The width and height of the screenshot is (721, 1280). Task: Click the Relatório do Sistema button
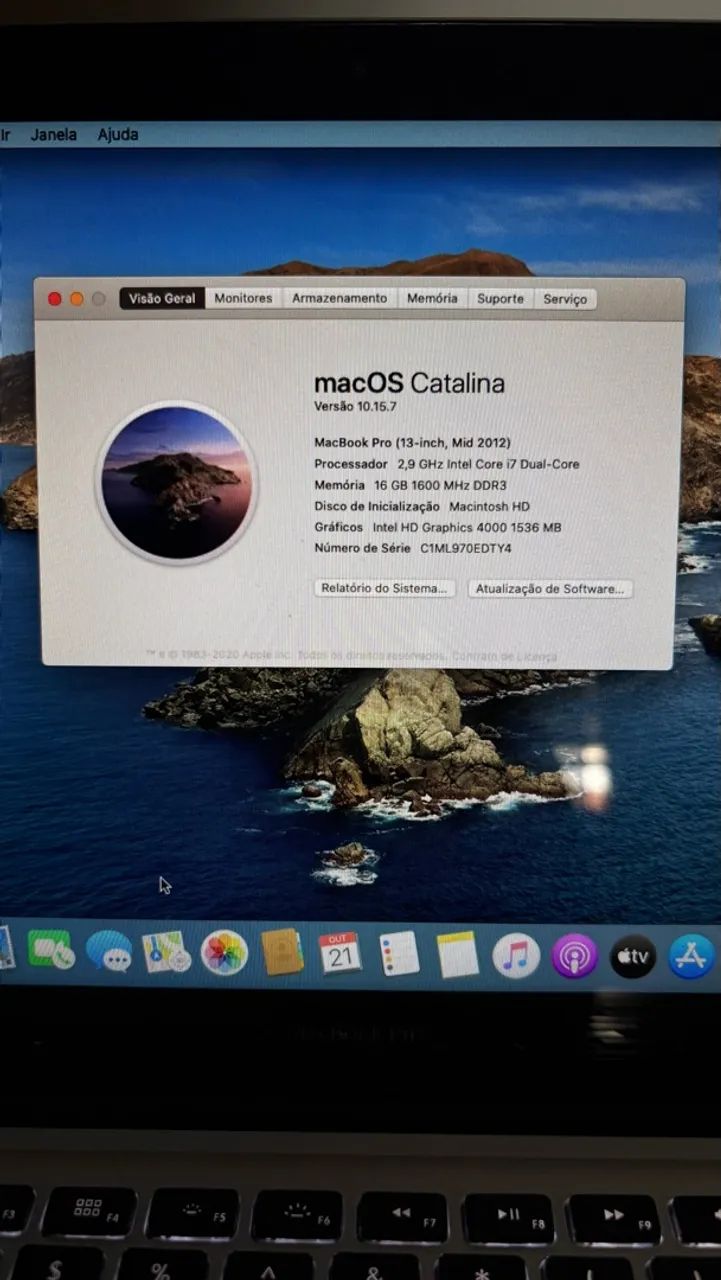385,588
